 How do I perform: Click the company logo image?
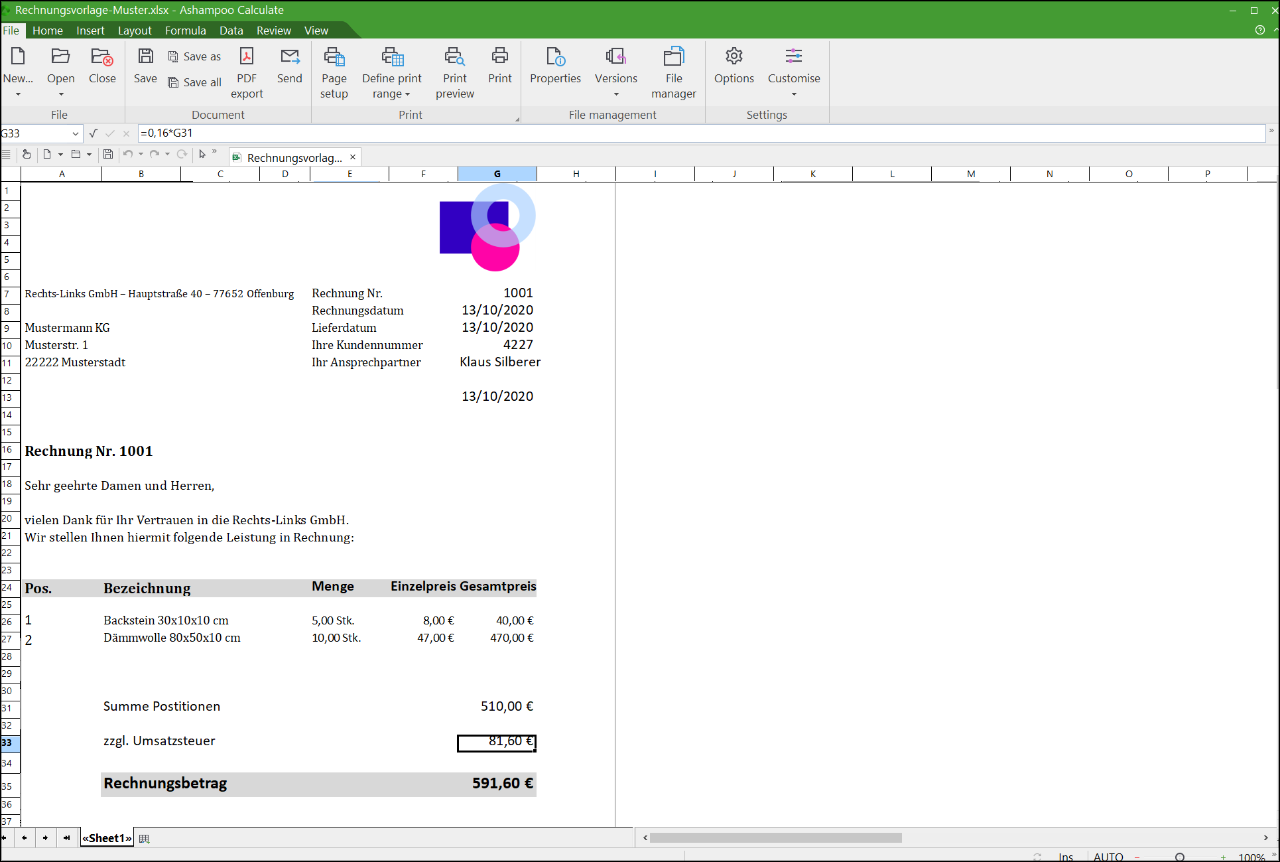(488, 228)
